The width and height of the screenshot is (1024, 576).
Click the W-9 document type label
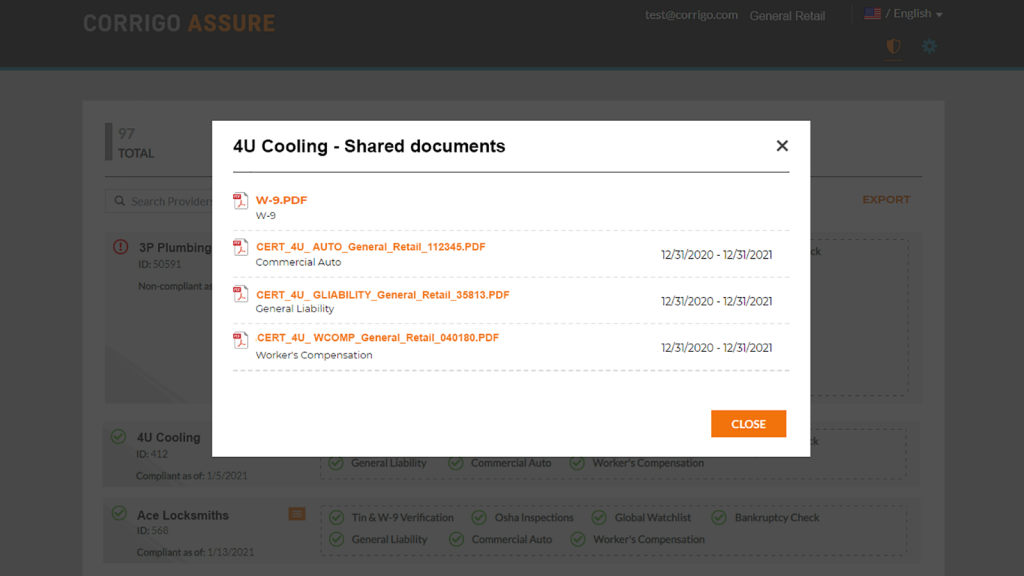(x=265, y=216)
